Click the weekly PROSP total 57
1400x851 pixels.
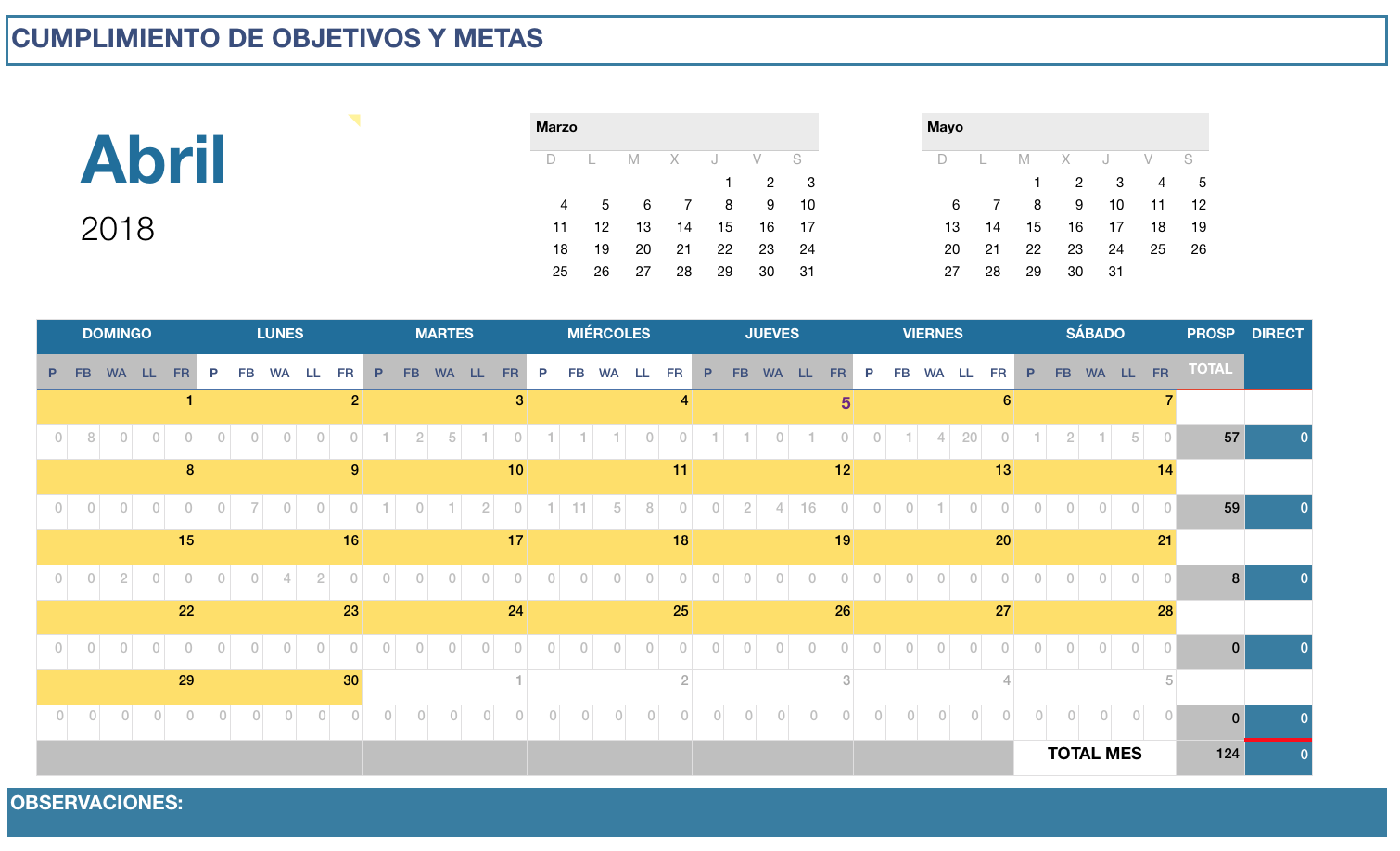click(1230, 438)
